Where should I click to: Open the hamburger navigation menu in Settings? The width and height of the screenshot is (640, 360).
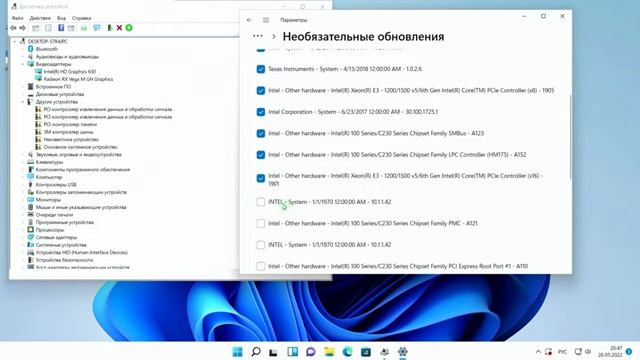(x=266, y=20)
